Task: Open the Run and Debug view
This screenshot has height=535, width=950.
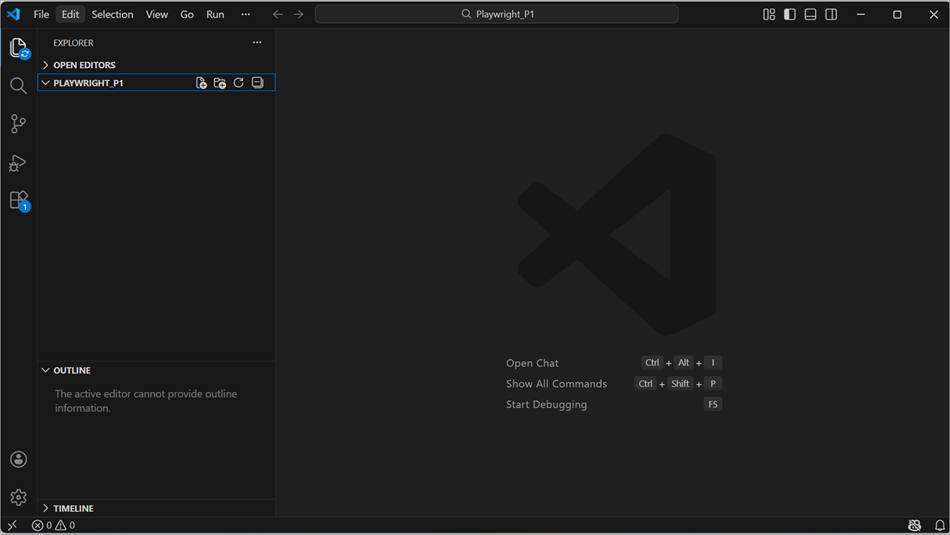Action: click(x=18, y=162)
